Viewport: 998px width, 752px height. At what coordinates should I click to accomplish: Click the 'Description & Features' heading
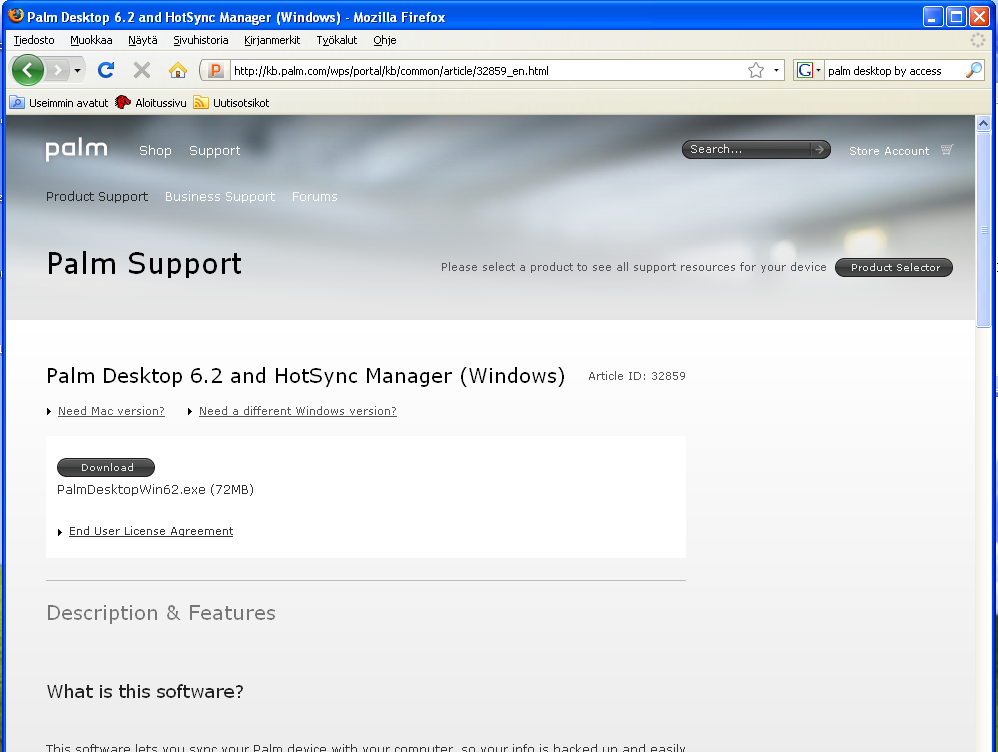point(161,613)
